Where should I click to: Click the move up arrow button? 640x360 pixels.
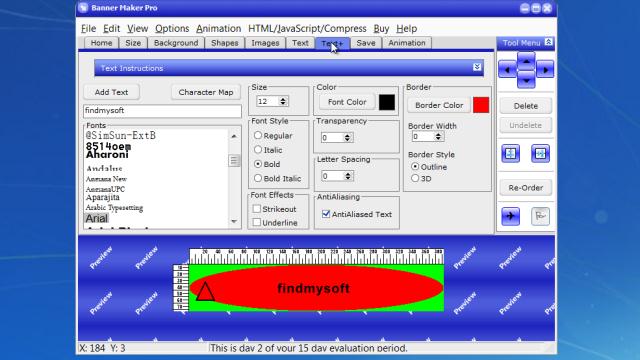click(x=526, y=61)
